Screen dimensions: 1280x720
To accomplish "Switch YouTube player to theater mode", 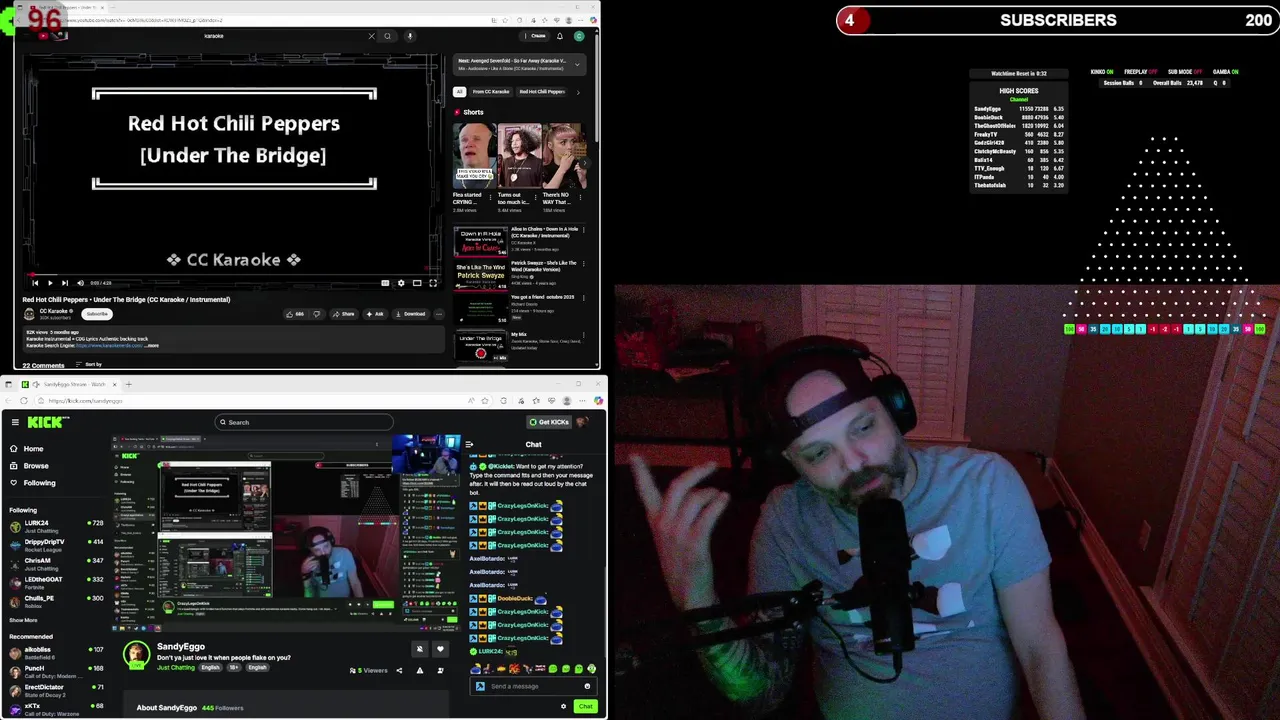I will 417,283.
